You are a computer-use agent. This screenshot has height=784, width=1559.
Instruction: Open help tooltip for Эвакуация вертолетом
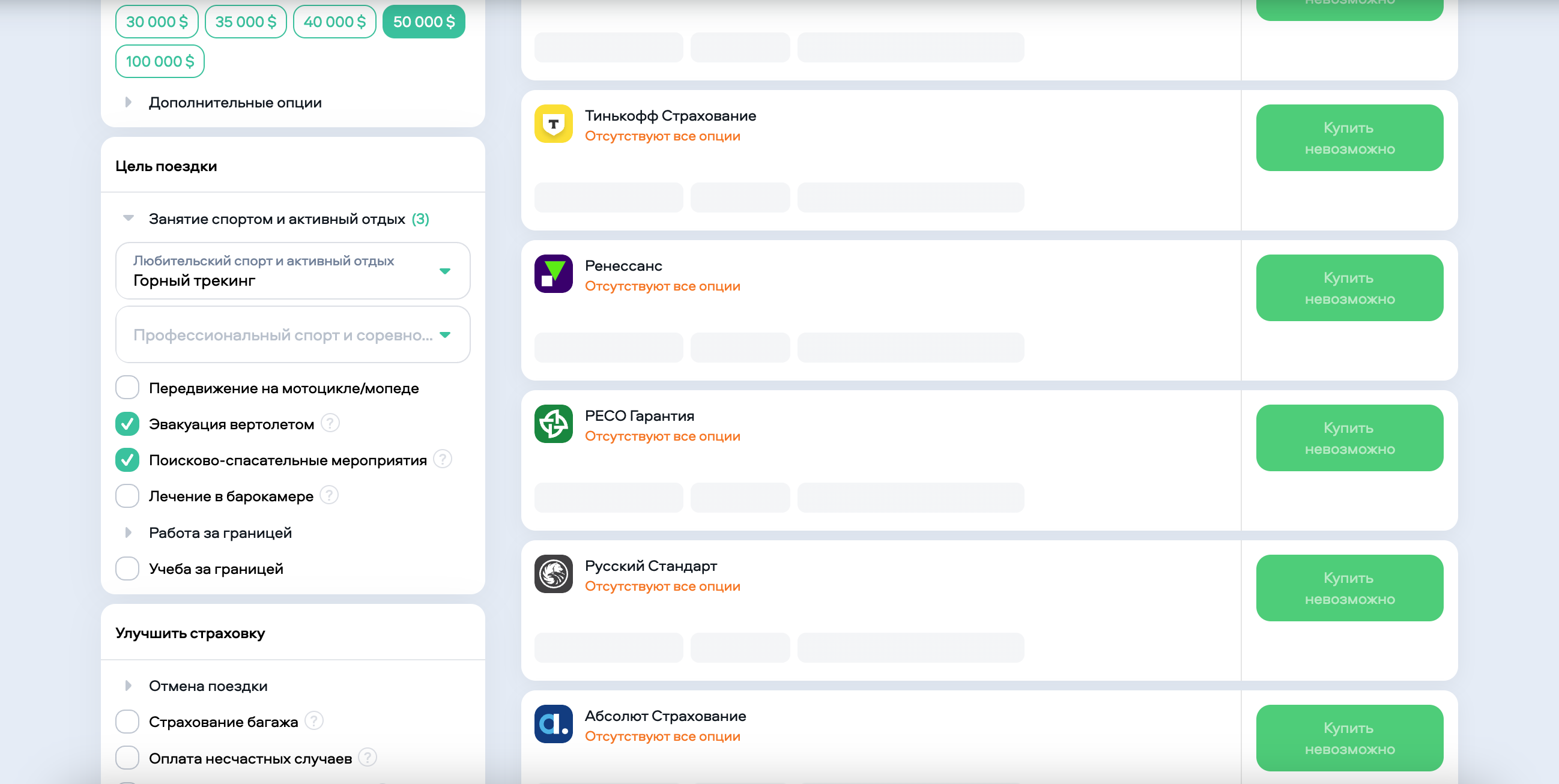(330, 423)
